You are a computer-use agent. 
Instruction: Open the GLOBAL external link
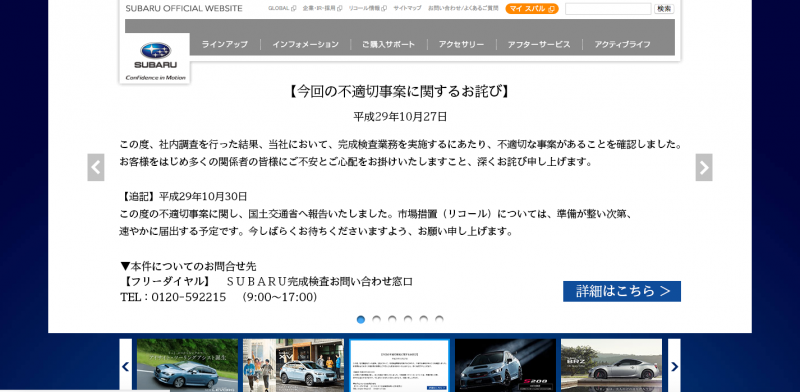[x=282, y=9]
